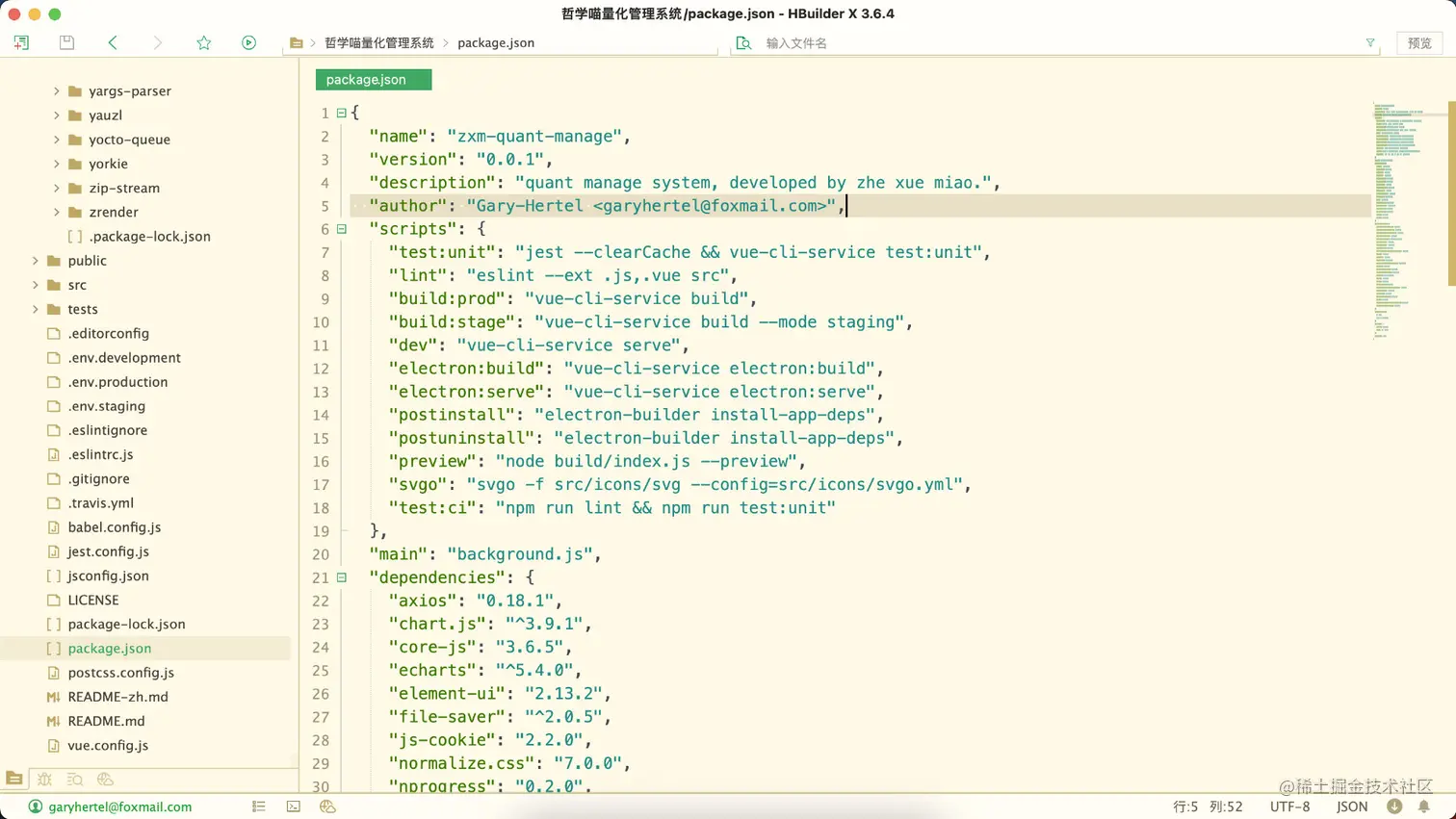Viewport: 1456px width, 819px height.
Task: Click the 哲学喵量化管理系统 breadcrumb
Action: (379, 43)
